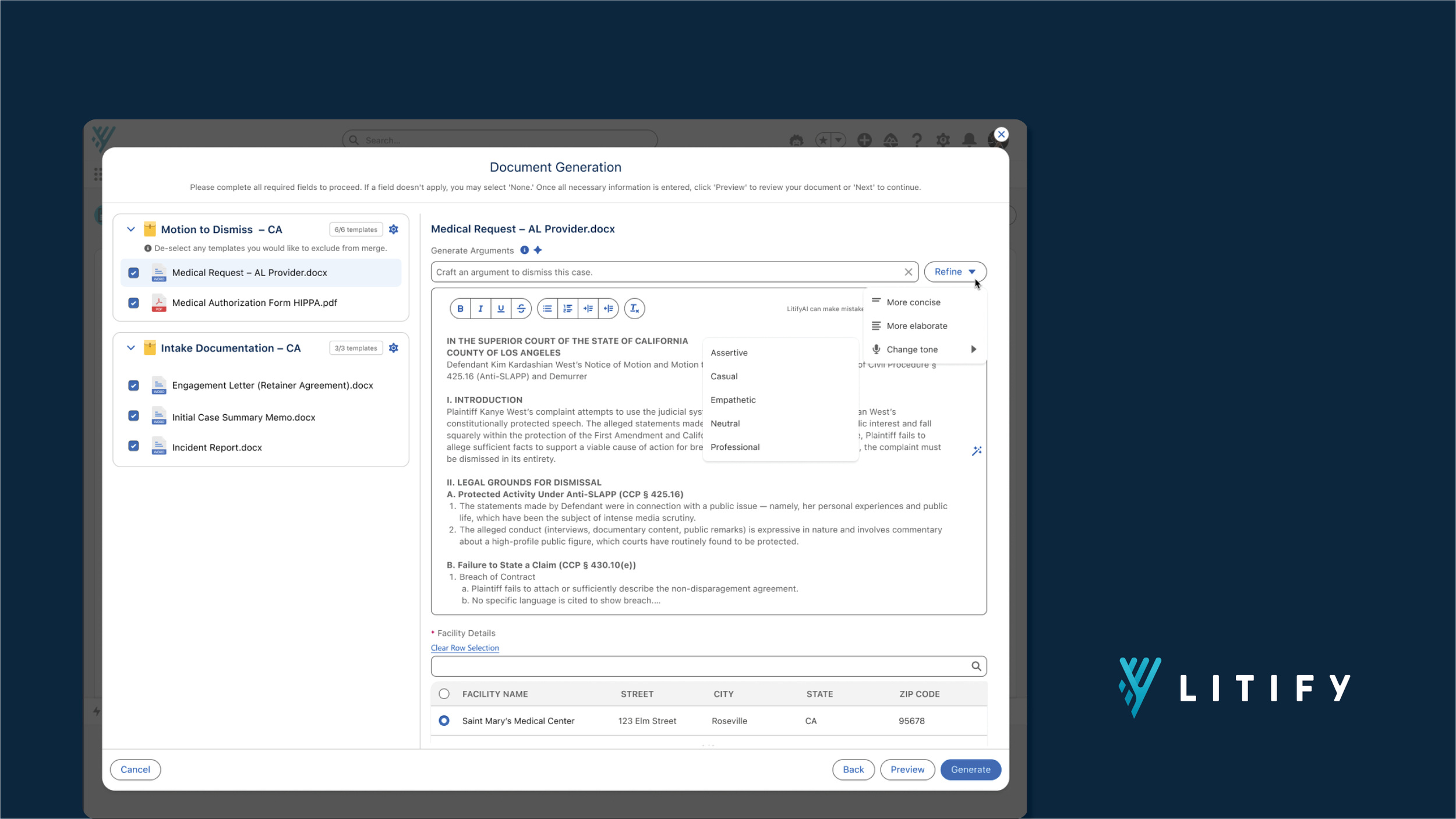Image resolution: width=1456 pixels, height=819 pixels.
Task: Insert a bulleted list
Action: click(547, 309)
